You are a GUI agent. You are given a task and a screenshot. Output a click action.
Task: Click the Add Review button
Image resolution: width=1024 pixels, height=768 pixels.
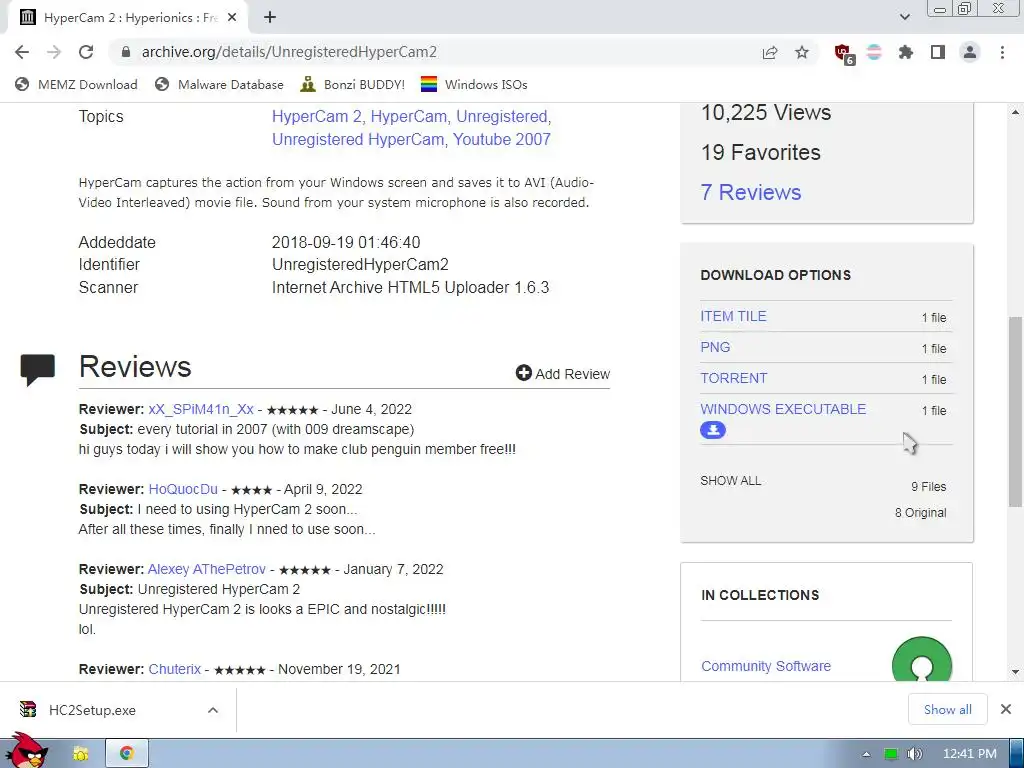tap(562, 374)
